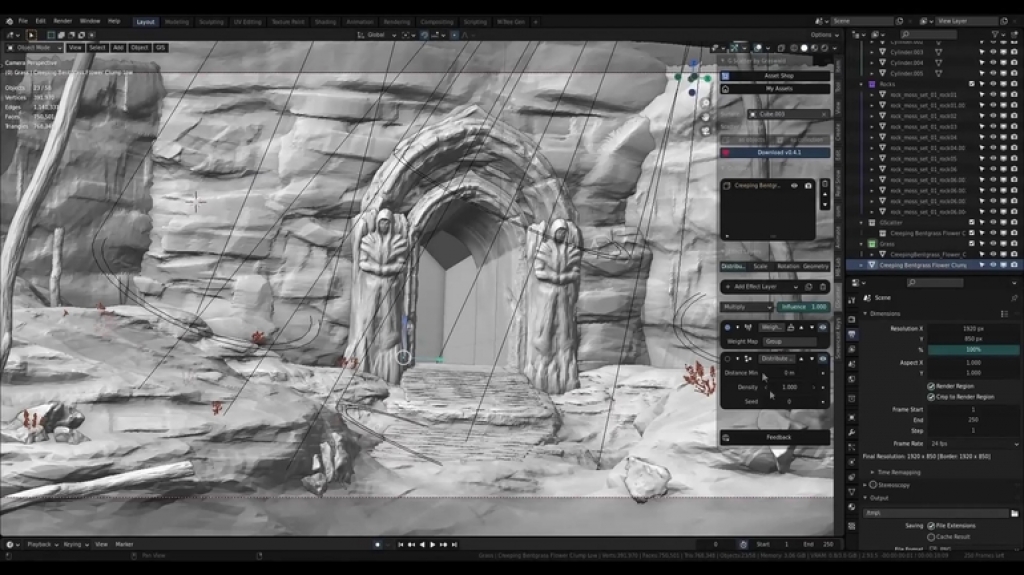Open Frame Rate 24 fps dropdown
1024x575 pixels.
(x=973, y=444)
